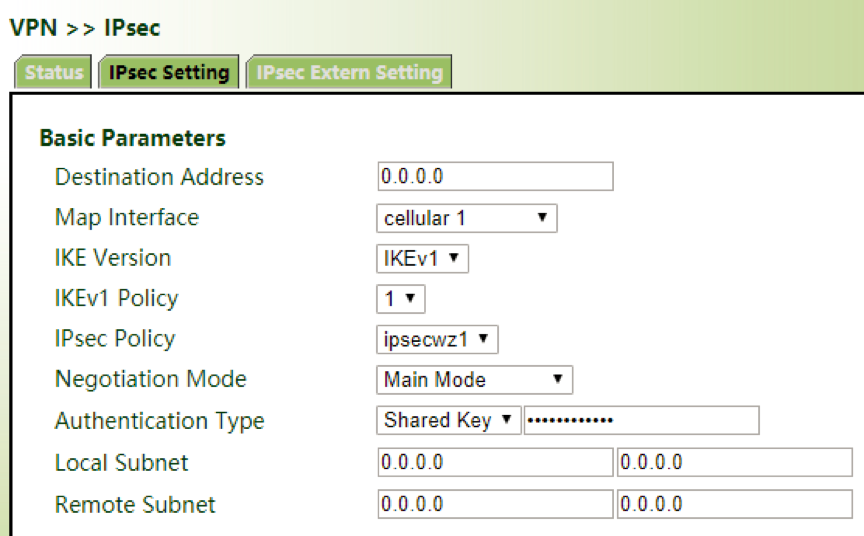This screenshot has width=864, height=536.
Task: Open the Map Interface dropdown
Action: click(x=466, y=218)
